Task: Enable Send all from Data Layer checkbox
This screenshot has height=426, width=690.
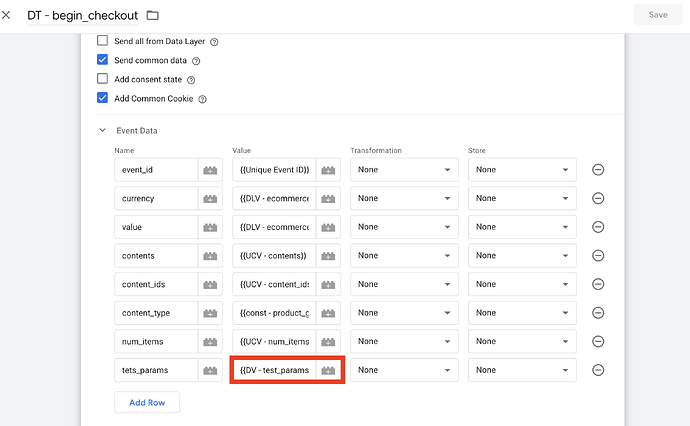Action: click(103, 40)
